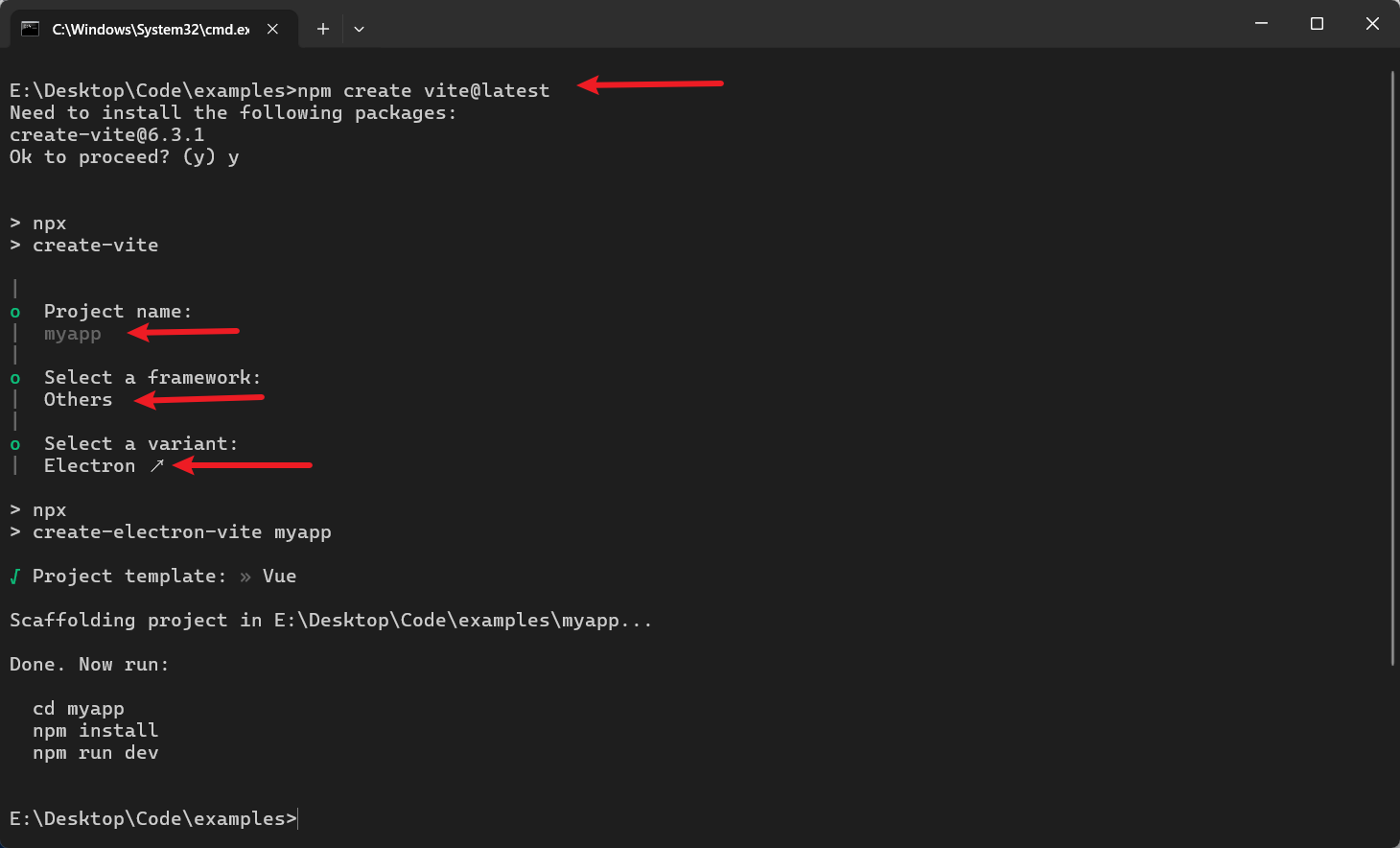This screenshot has height=848, width=1400.
Task: Click the 'npm install' output line
Action: click(96, 731)
